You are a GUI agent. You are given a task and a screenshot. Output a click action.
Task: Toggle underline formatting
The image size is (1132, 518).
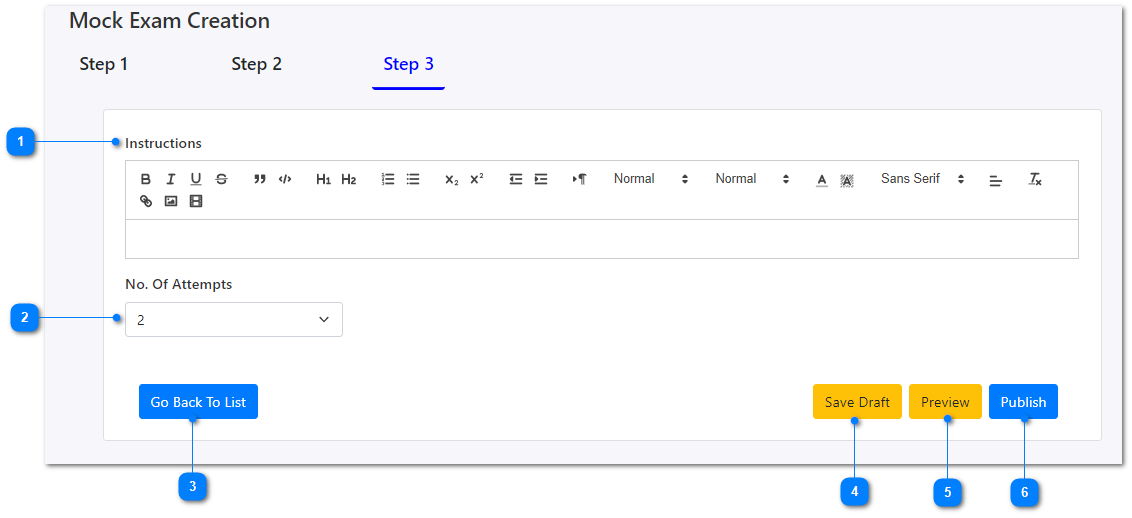tap(196, 179)
